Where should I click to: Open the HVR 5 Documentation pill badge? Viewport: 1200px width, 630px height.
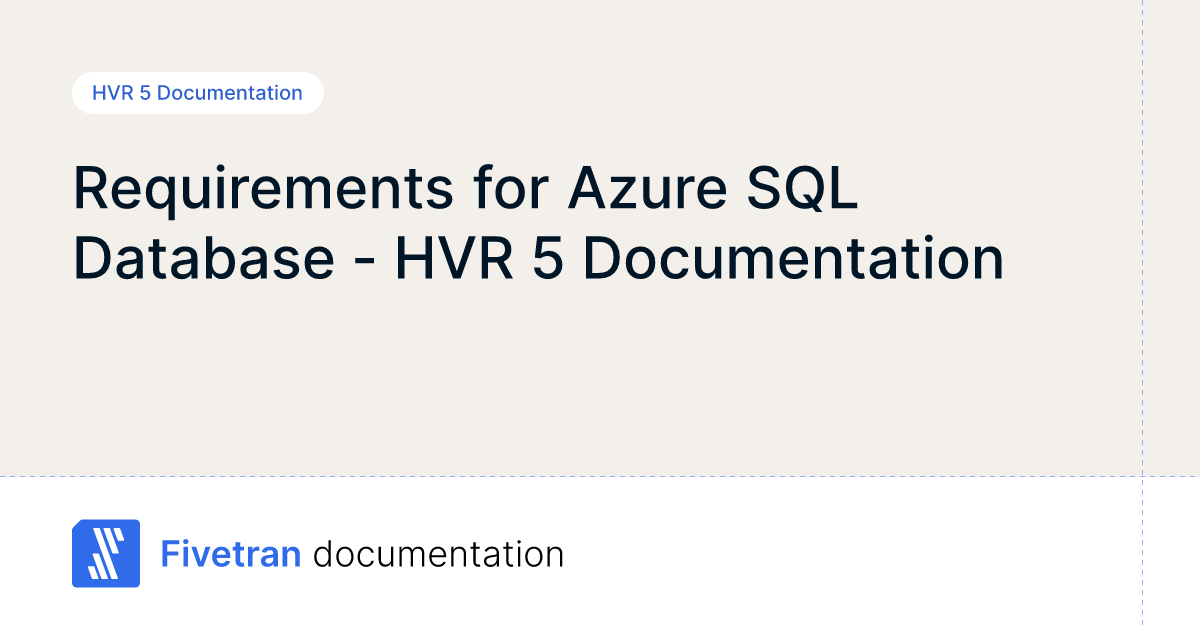(x=197, y=93)
